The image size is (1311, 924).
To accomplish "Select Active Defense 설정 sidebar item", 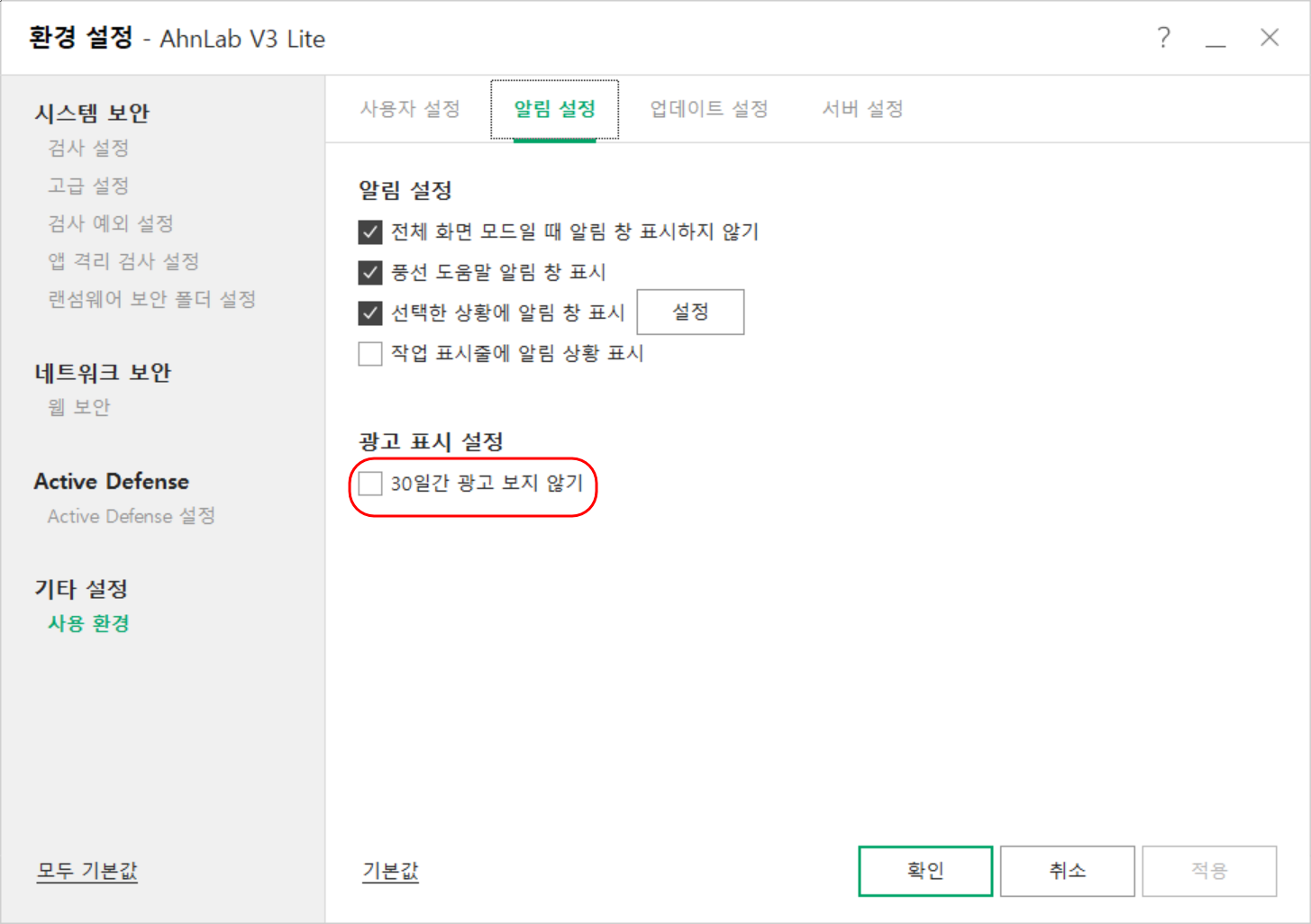I will click(x=132, y=516).
